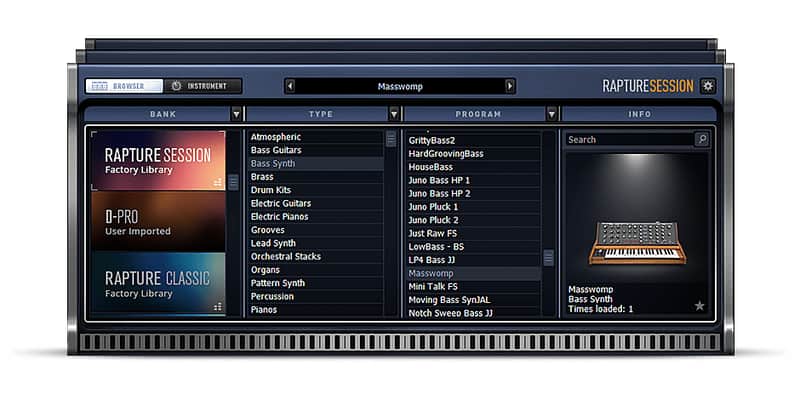This screenshot has height=400, width=800.
Task: Load the next program with the right arrow
Action: (x=510, y=86)
